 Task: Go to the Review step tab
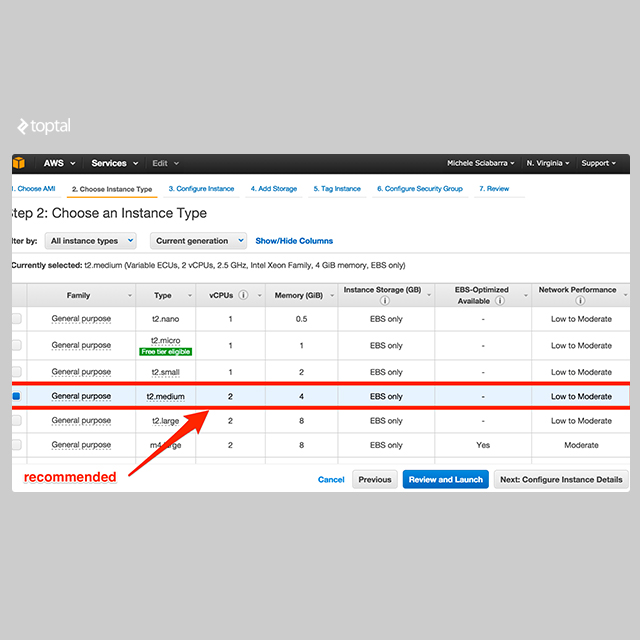[x=494, y=189]
